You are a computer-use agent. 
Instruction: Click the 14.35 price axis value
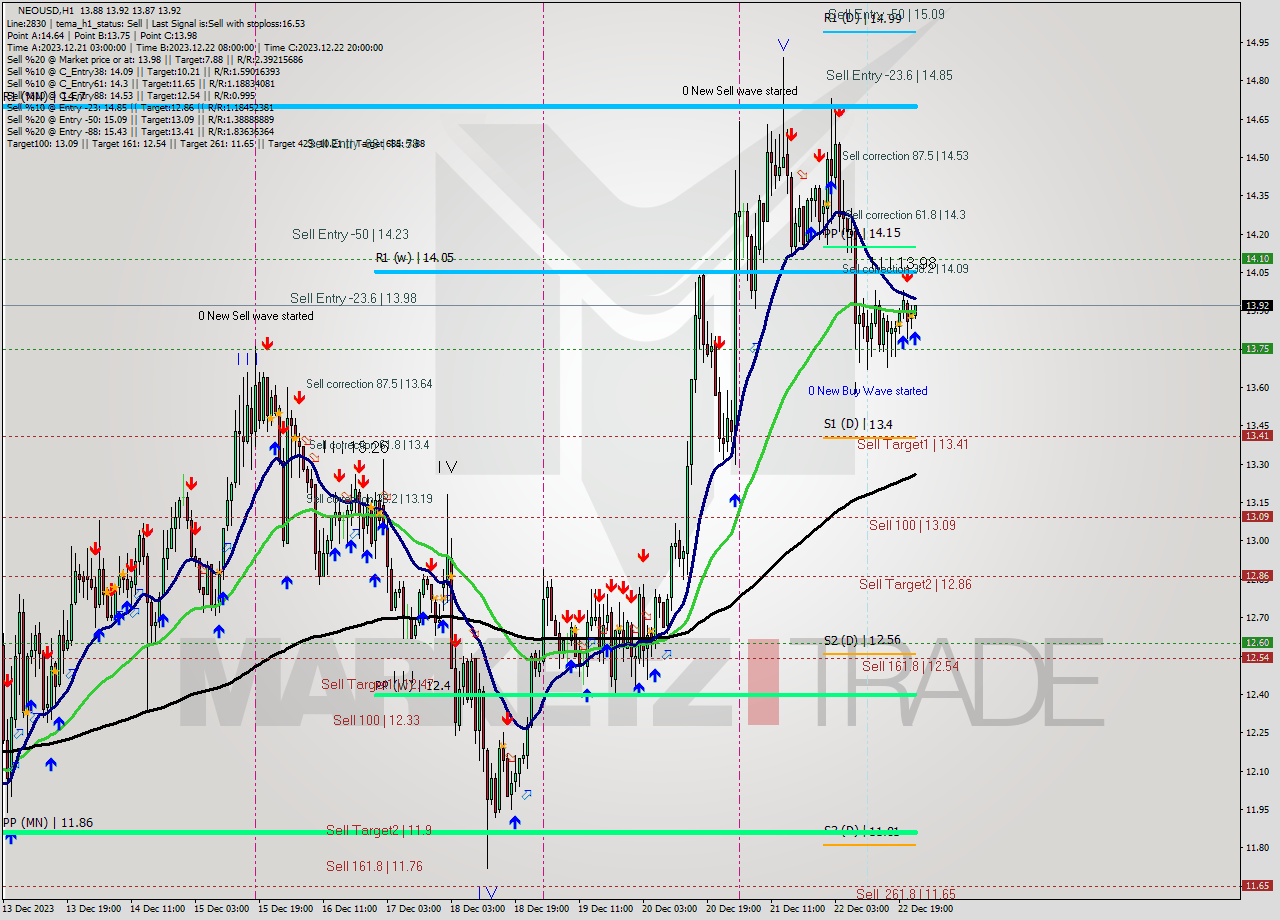pos(1257,196)
